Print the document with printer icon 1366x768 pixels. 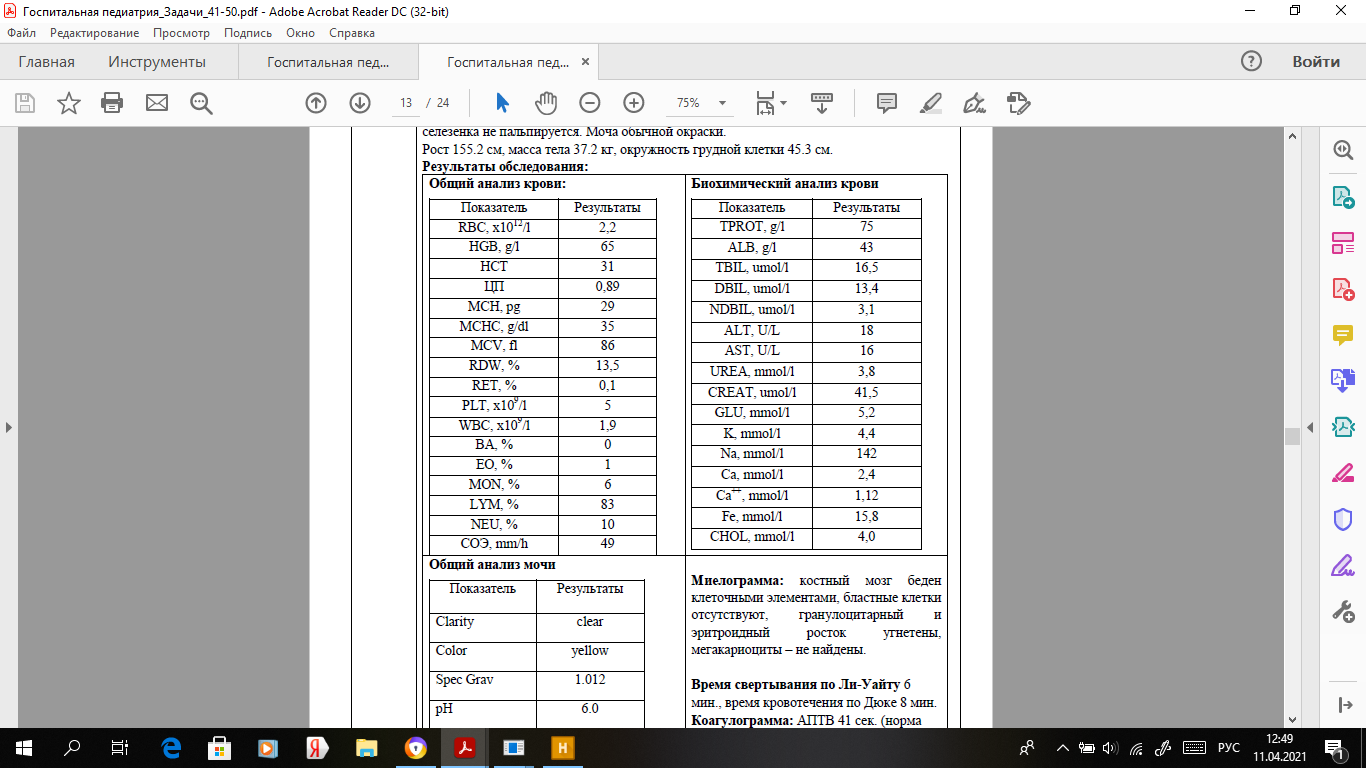click(x=112, y=103)
